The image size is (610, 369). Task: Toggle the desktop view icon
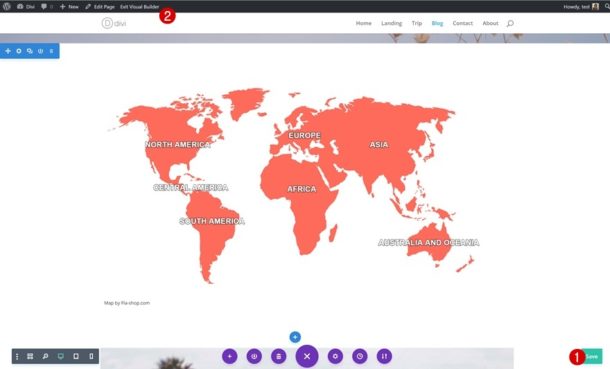coord(61,356)
